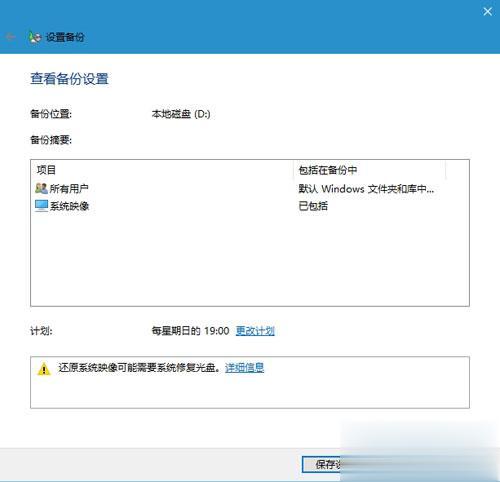Viewport: 500px width, 482px height.
Task: Click the 默认 Windows 文件夹和库中... cell
Action: point(366,189)
